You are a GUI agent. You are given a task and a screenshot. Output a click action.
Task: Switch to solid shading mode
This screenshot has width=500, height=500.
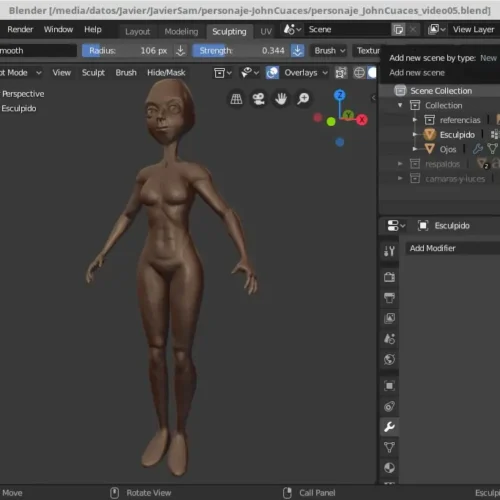(372, 73)
